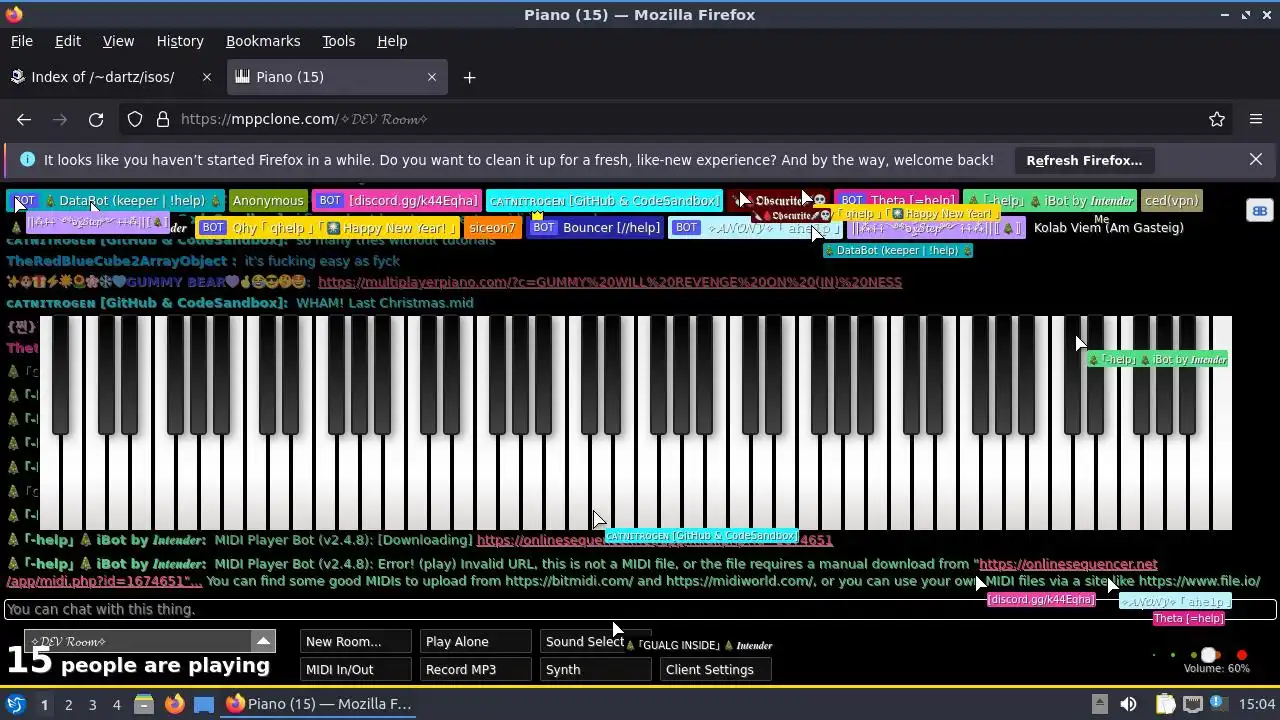Select participant siceon7
Viewport: 1280px width, 720px height.
click(x=492, y=228)
